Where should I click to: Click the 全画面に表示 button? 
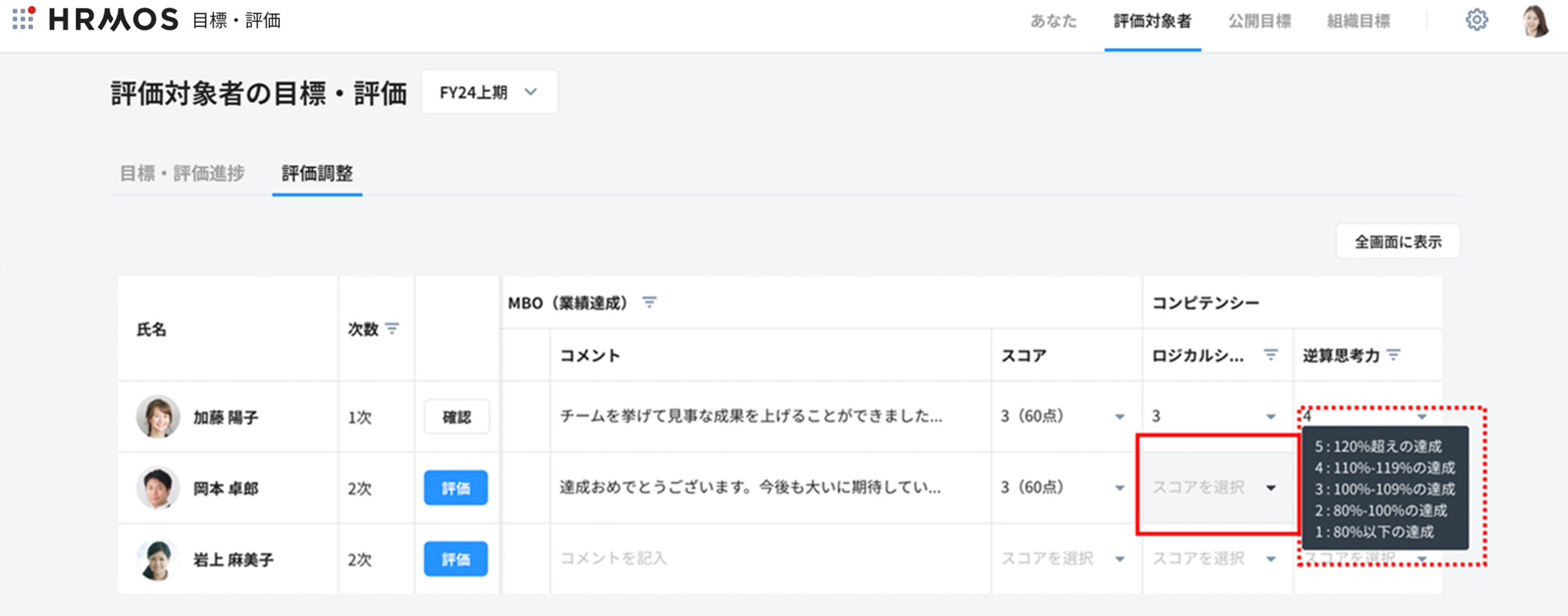1398,242
